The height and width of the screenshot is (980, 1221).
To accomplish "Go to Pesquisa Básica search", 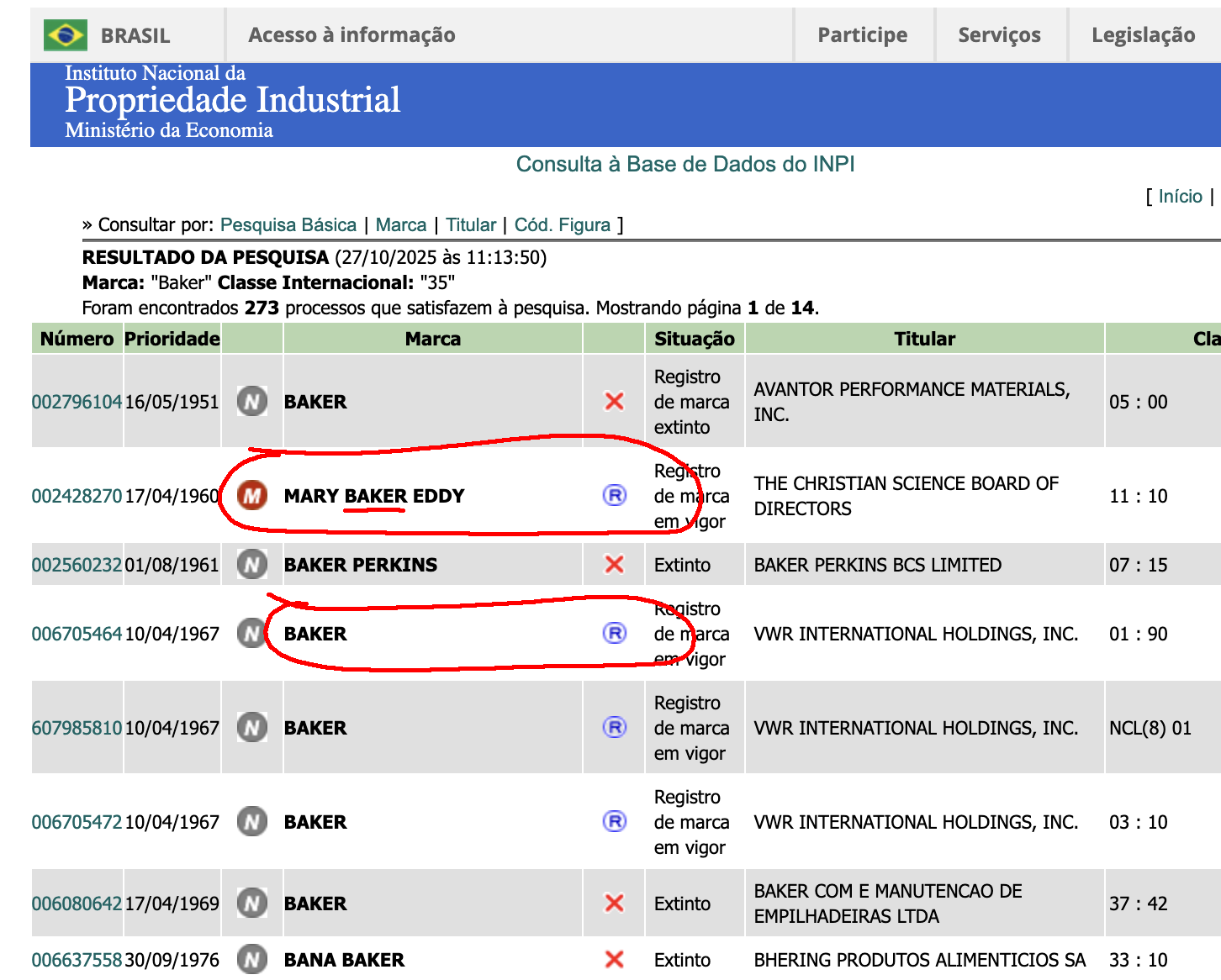I will tap(288, 225).
